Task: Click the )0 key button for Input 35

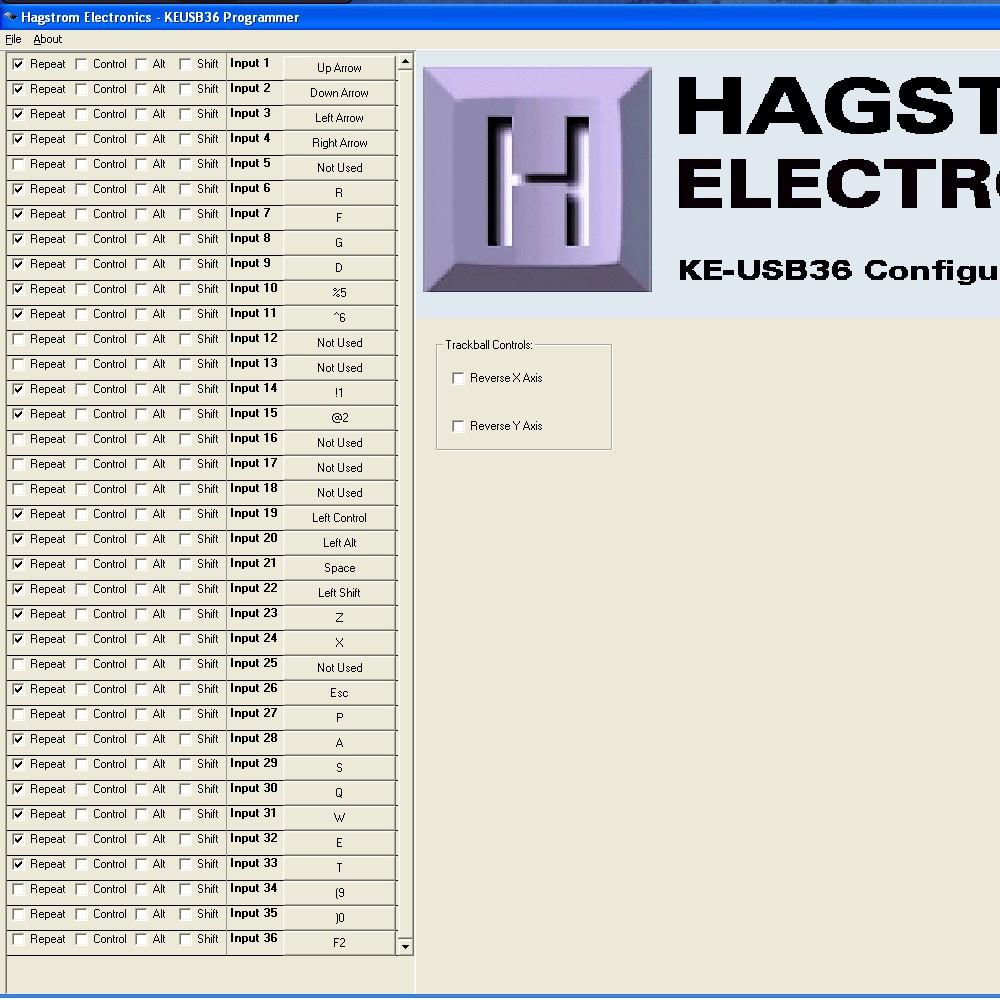Action: [x=339, y=917]
